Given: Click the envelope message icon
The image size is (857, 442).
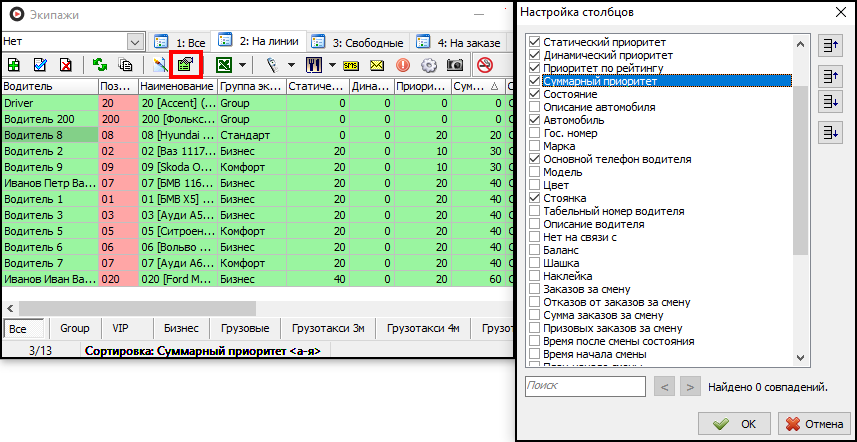Looking at the screenshot, I should pyautogui.click(x=377, y=66).
